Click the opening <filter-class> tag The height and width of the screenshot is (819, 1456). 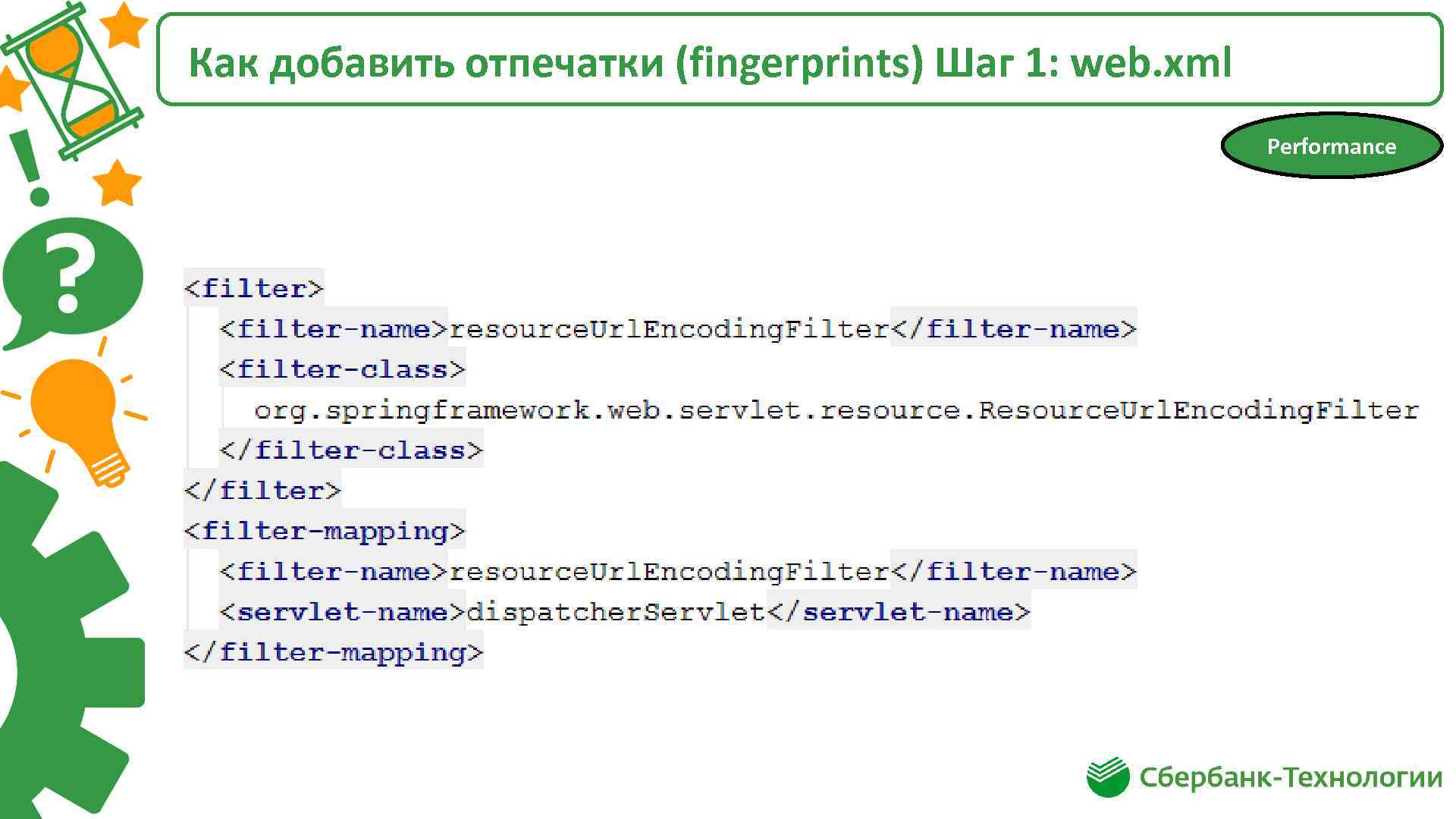(x=342, y=369)
